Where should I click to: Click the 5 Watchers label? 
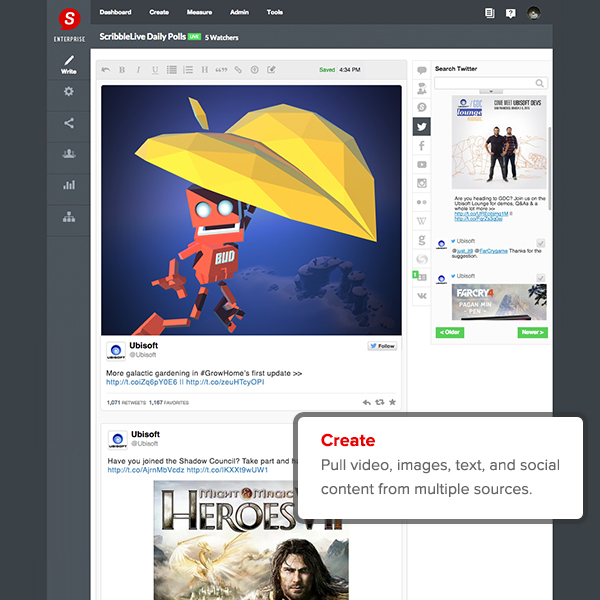coord(222,38)
